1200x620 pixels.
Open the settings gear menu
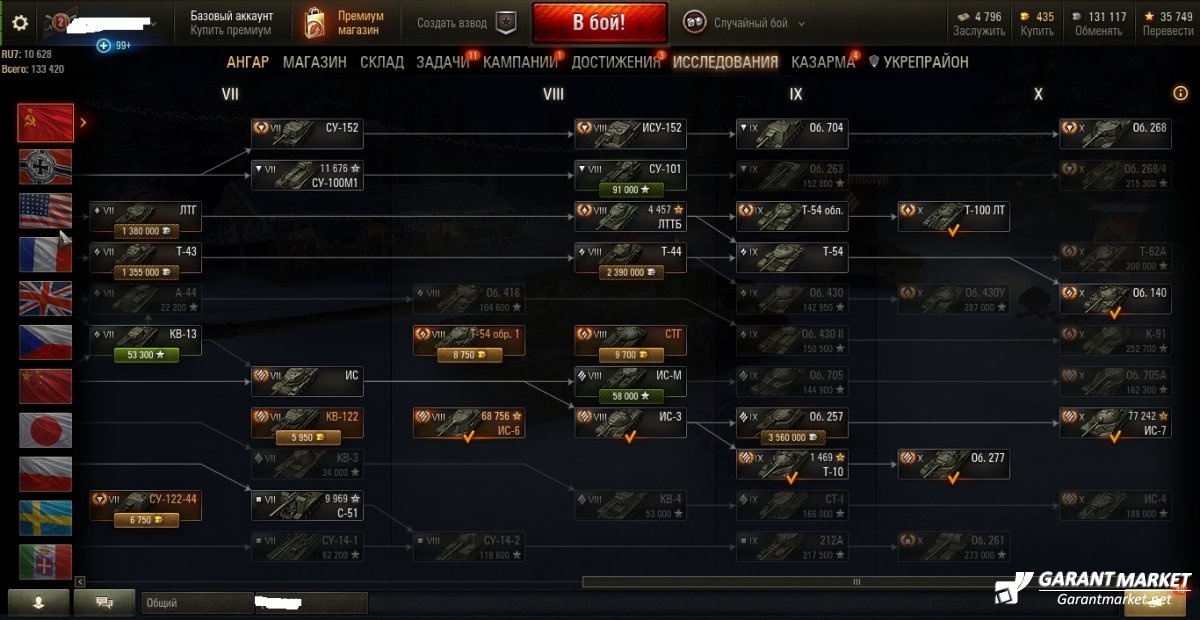tap(20, 23)
